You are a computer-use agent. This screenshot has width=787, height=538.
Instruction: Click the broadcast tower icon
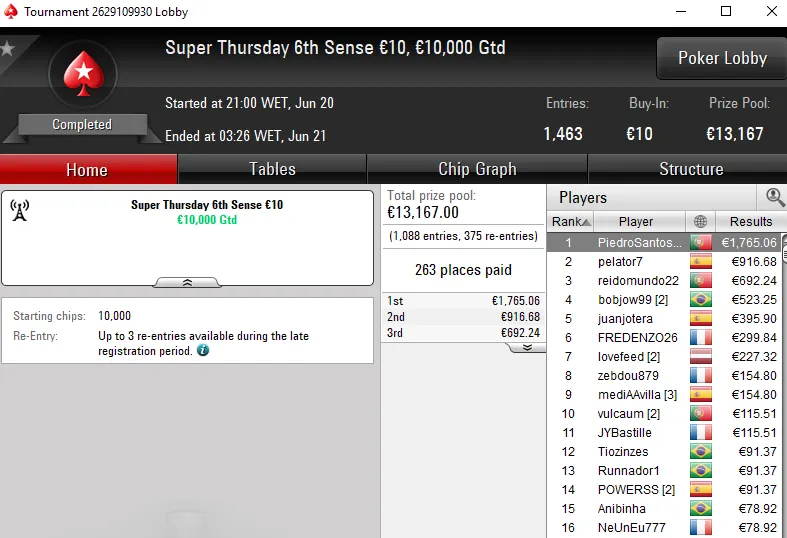tap(20, 211)
